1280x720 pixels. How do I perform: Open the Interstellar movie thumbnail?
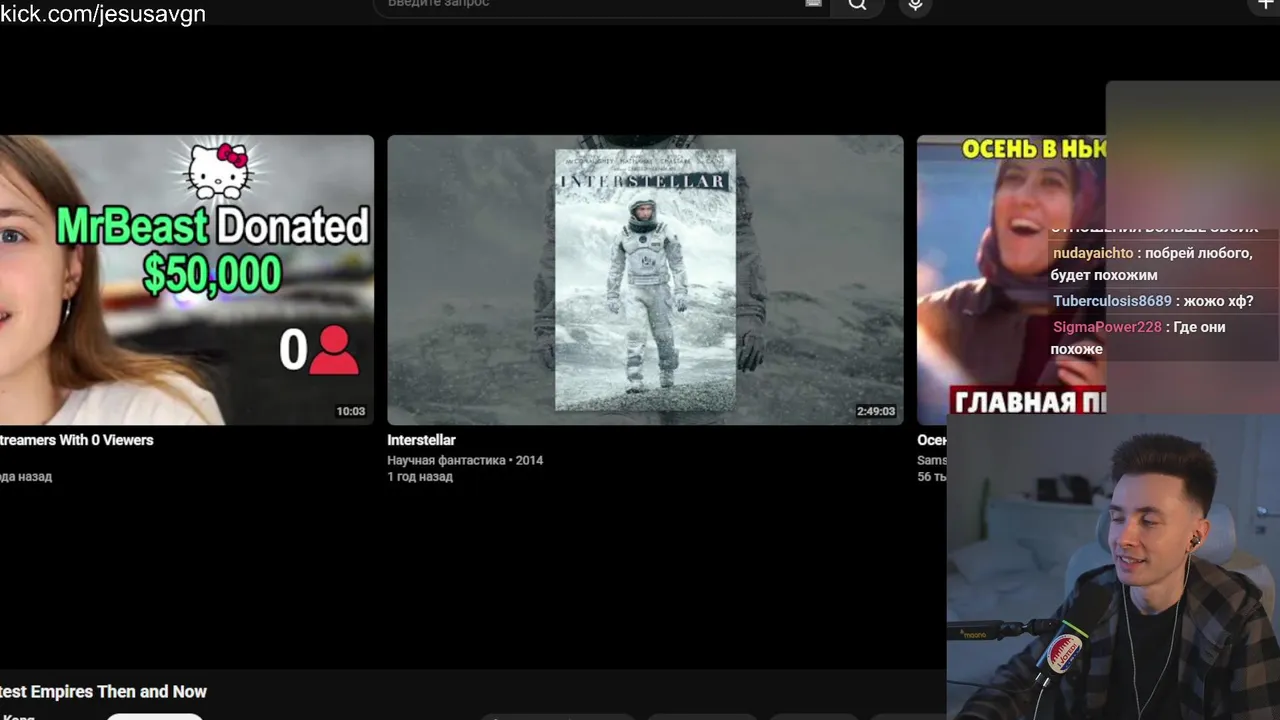coord(645,280)
